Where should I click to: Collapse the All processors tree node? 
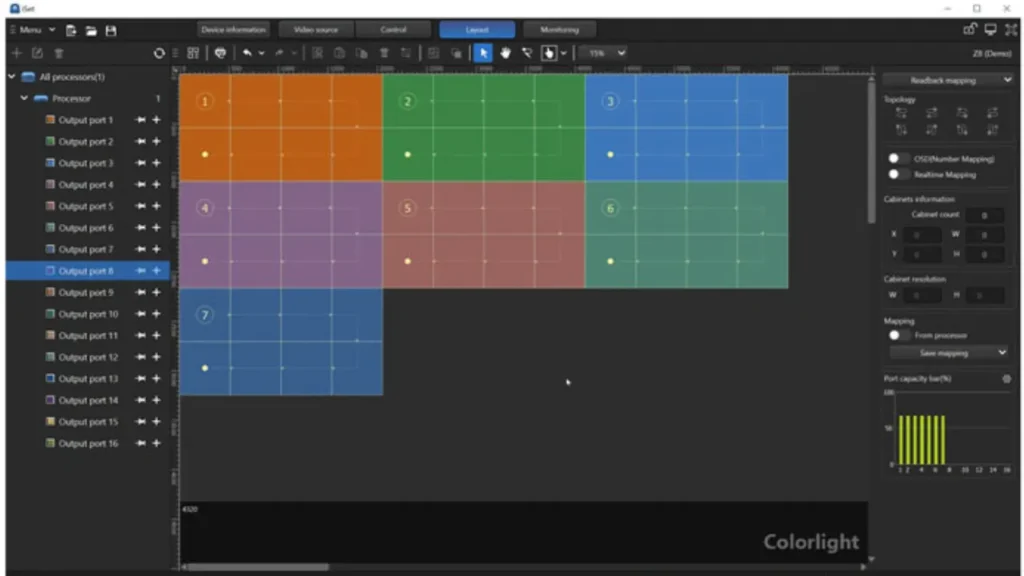click(x=12, y=77)
